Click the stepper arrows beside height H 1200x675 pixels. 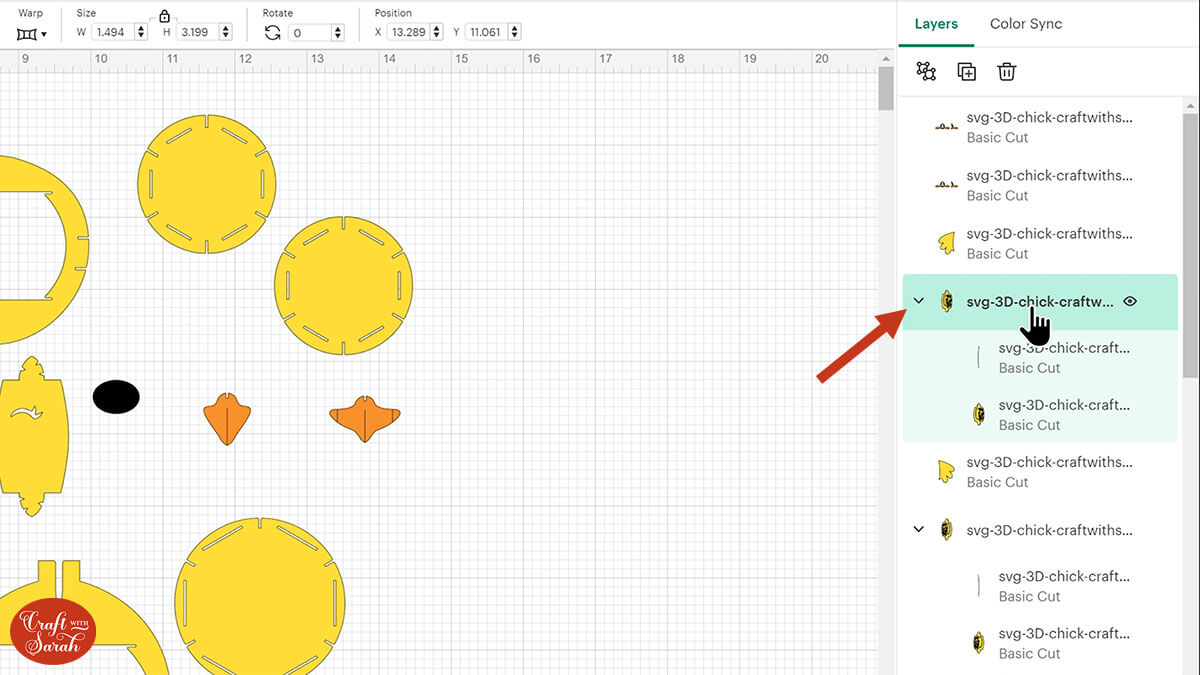tap(226, 32)
